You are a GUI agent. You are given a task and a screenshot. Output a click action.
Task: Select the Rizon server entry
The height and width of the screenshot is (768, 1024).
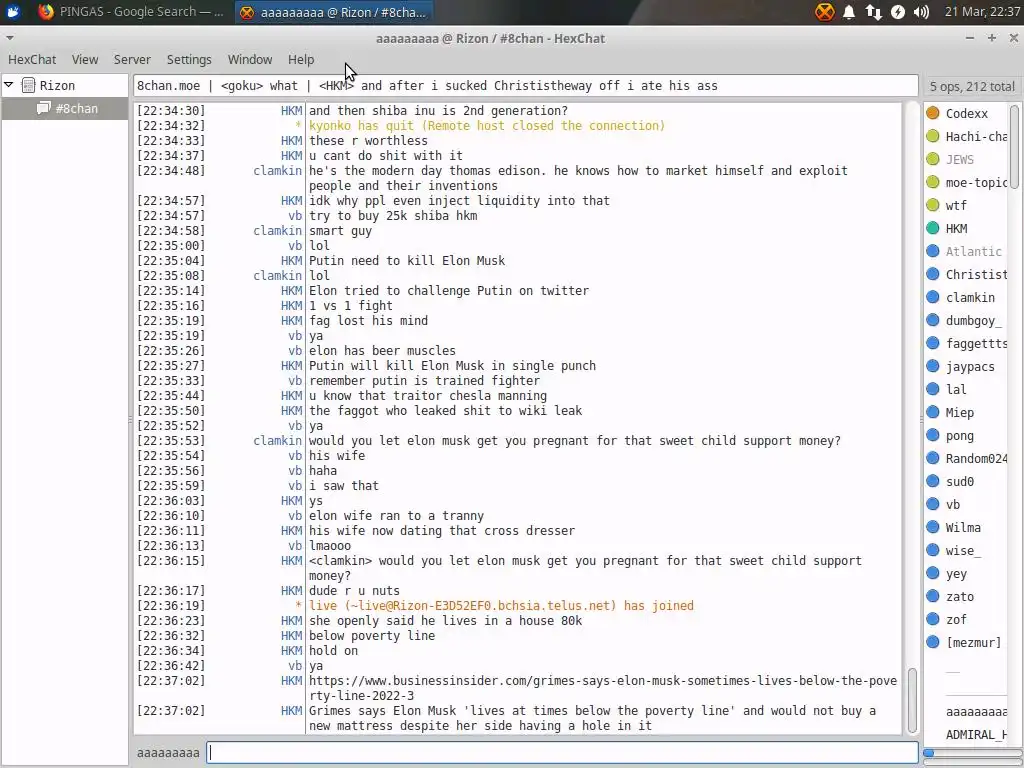(x=57, y=86)
